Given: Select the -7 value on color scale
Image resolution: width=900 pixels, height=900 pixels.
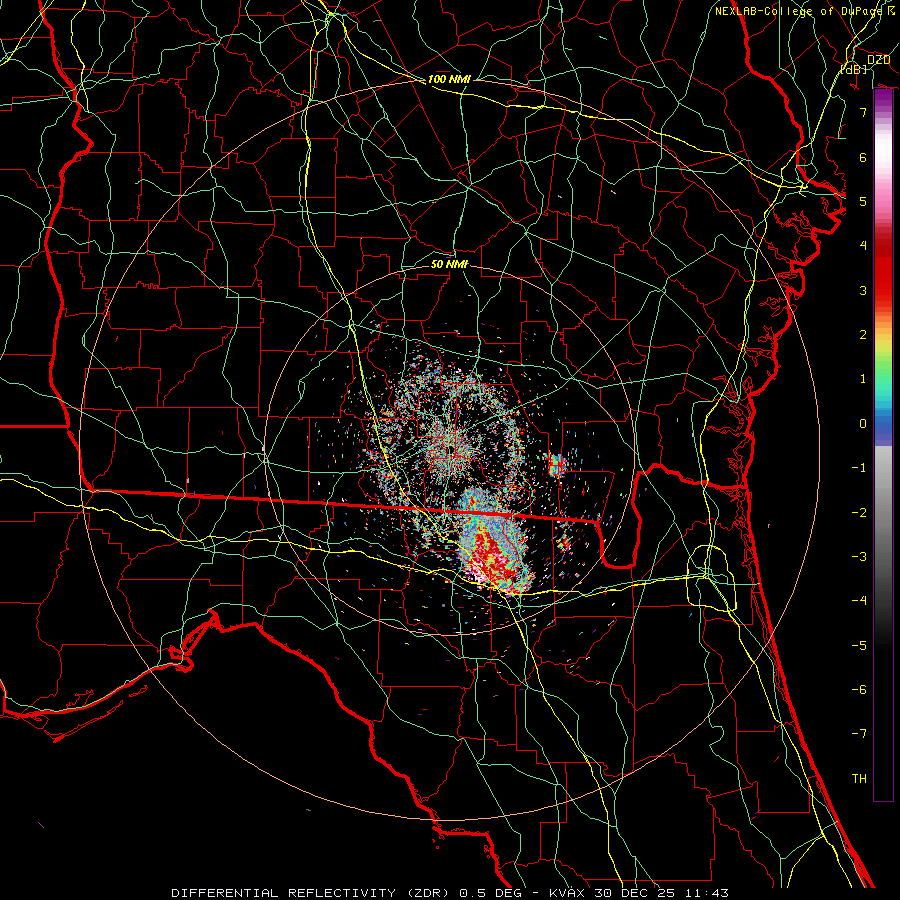Looking at the screenshot, I should click(859, 734).
